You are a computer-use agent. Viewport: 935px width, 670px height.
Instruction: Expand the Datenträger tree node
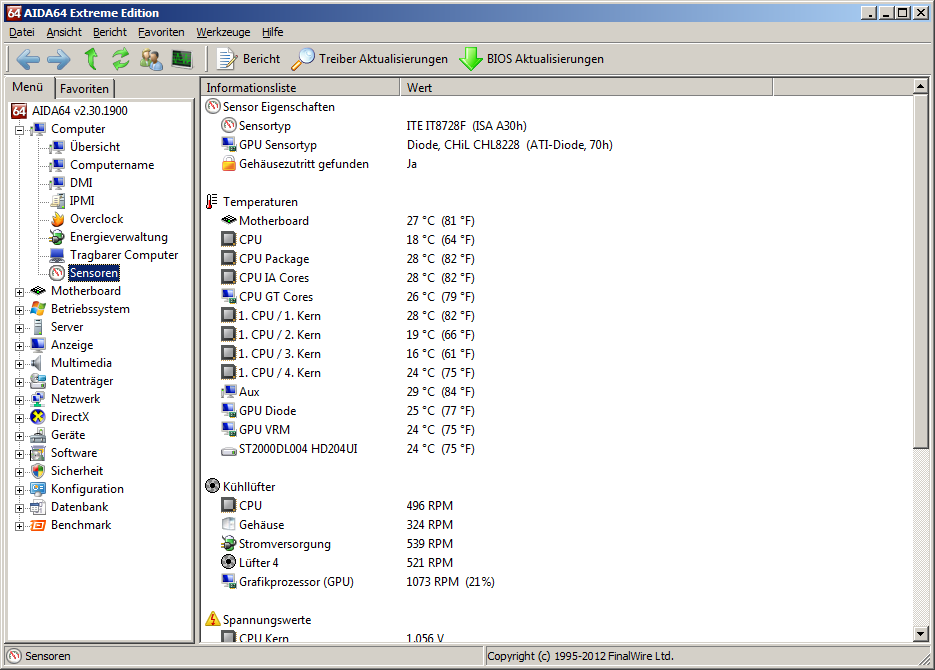click(20, 381)
